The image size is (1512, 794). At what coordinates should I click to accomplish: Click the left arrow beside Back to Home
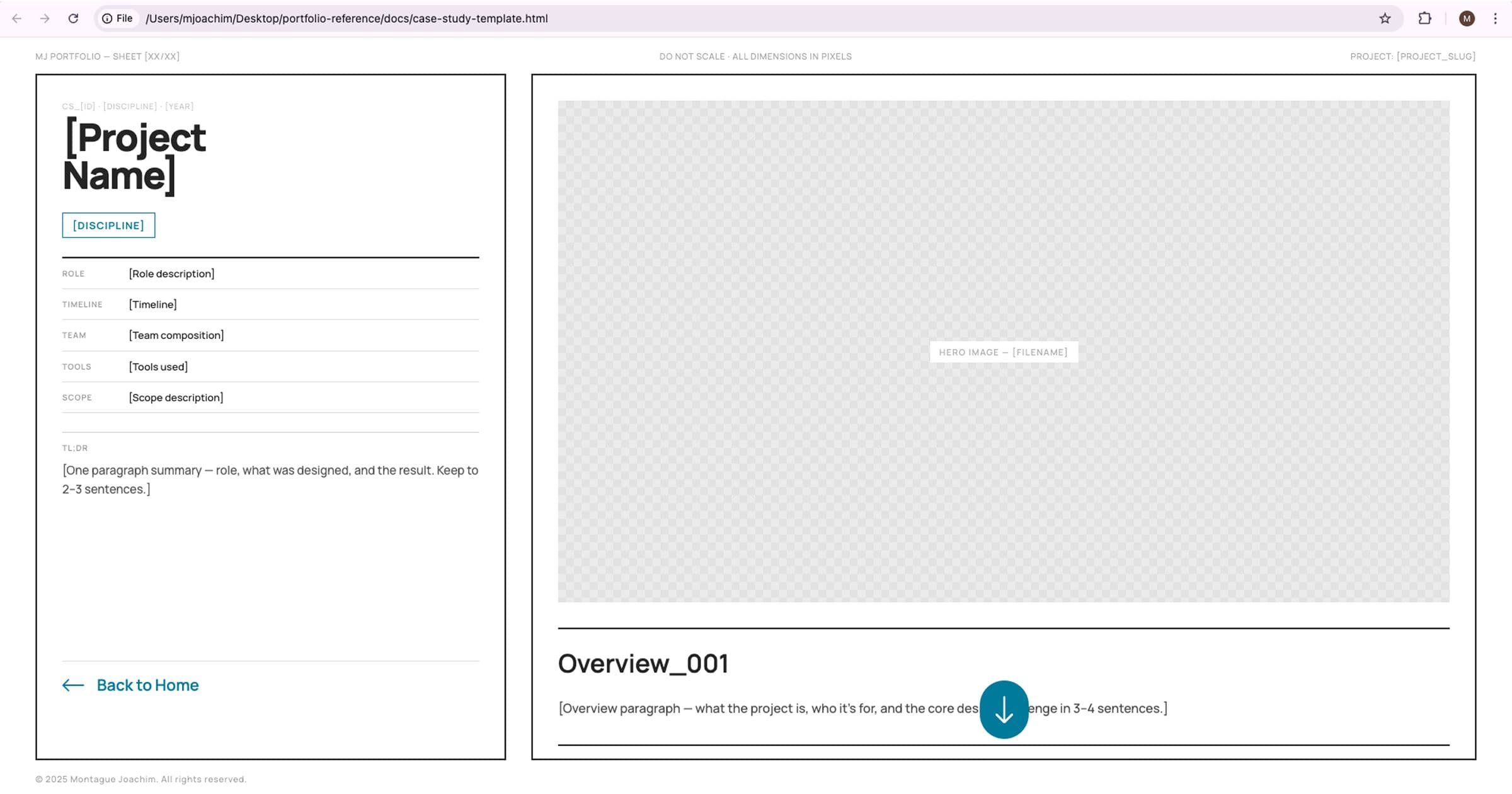[72, 685]
